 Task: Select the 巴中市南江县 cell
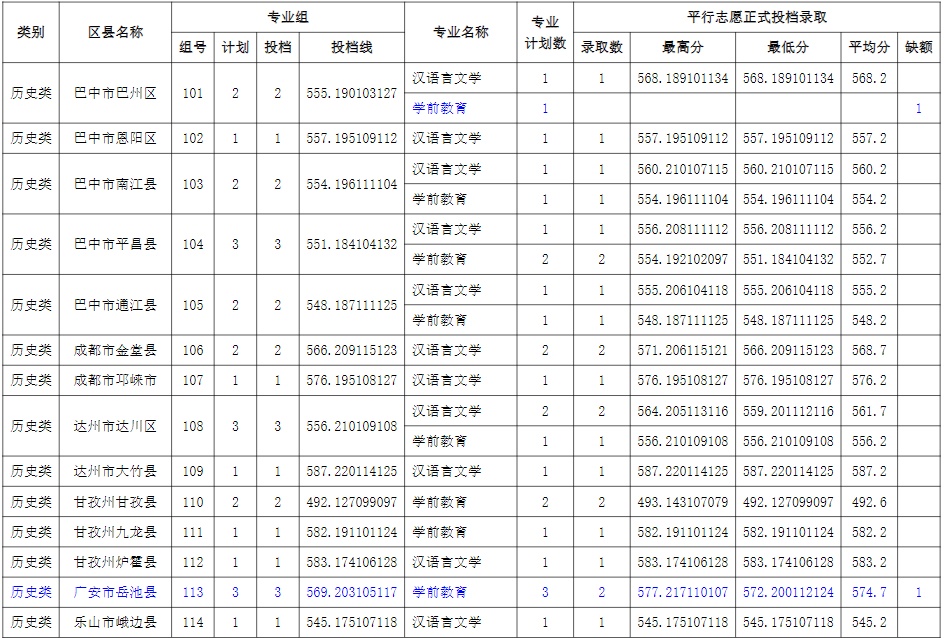116,184
